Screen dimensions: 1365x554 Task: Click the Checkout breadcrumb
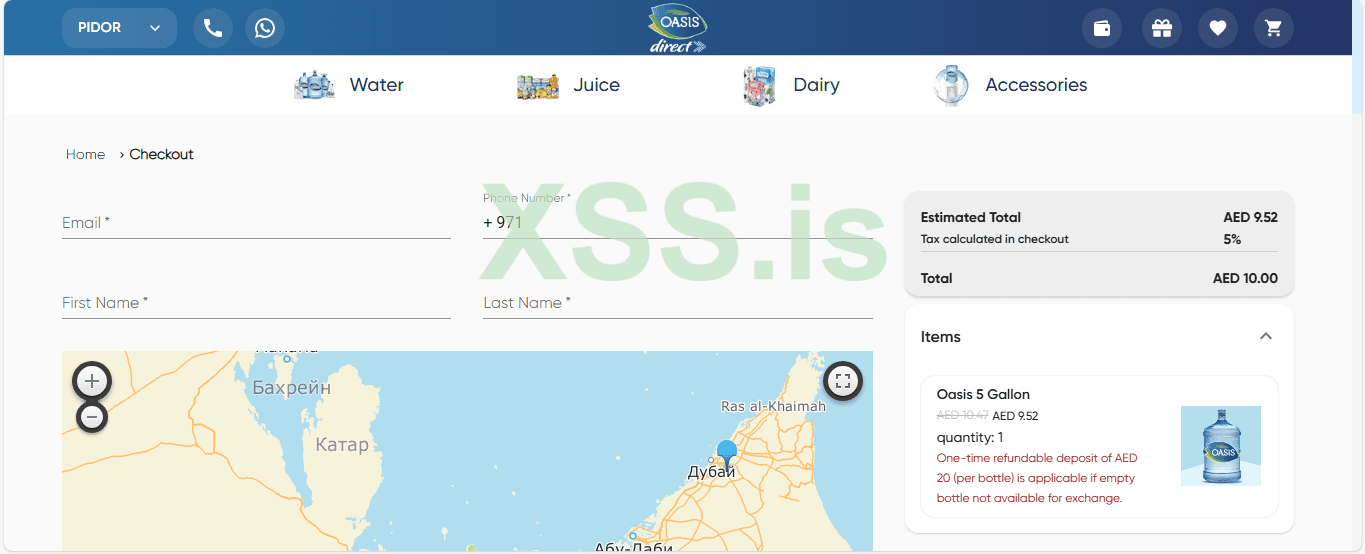click(x=162, y=154)
